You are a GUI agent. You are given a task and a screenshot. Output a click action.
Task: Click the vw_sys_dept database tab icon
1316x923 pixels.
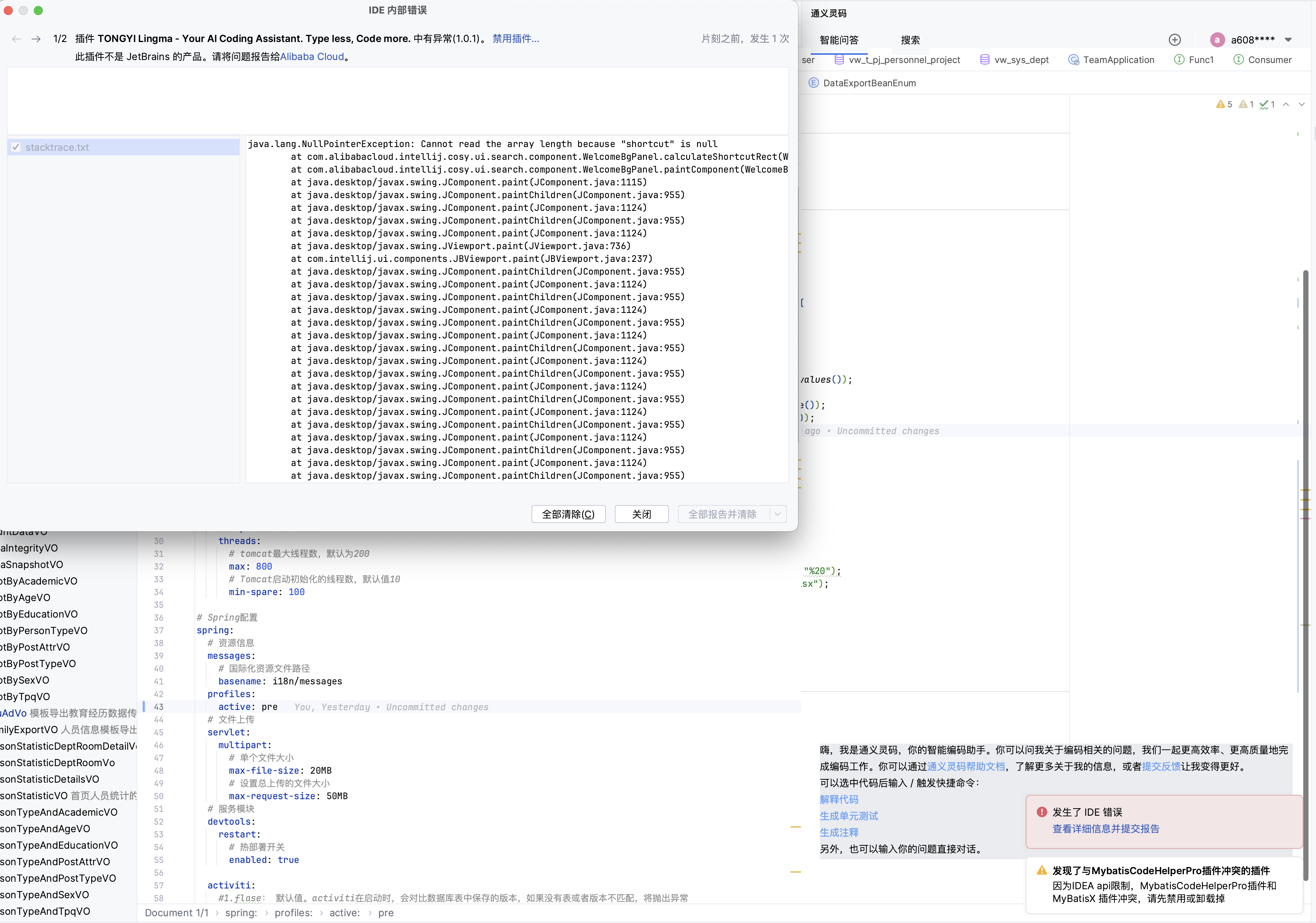tap(984, 60)
